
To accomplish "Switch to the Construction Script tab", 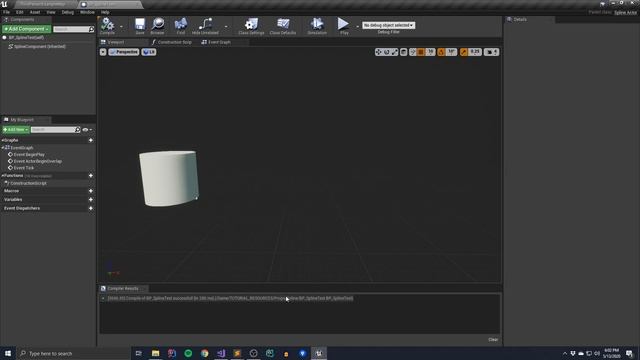I will pyautogui.click(x=171, y=42).
